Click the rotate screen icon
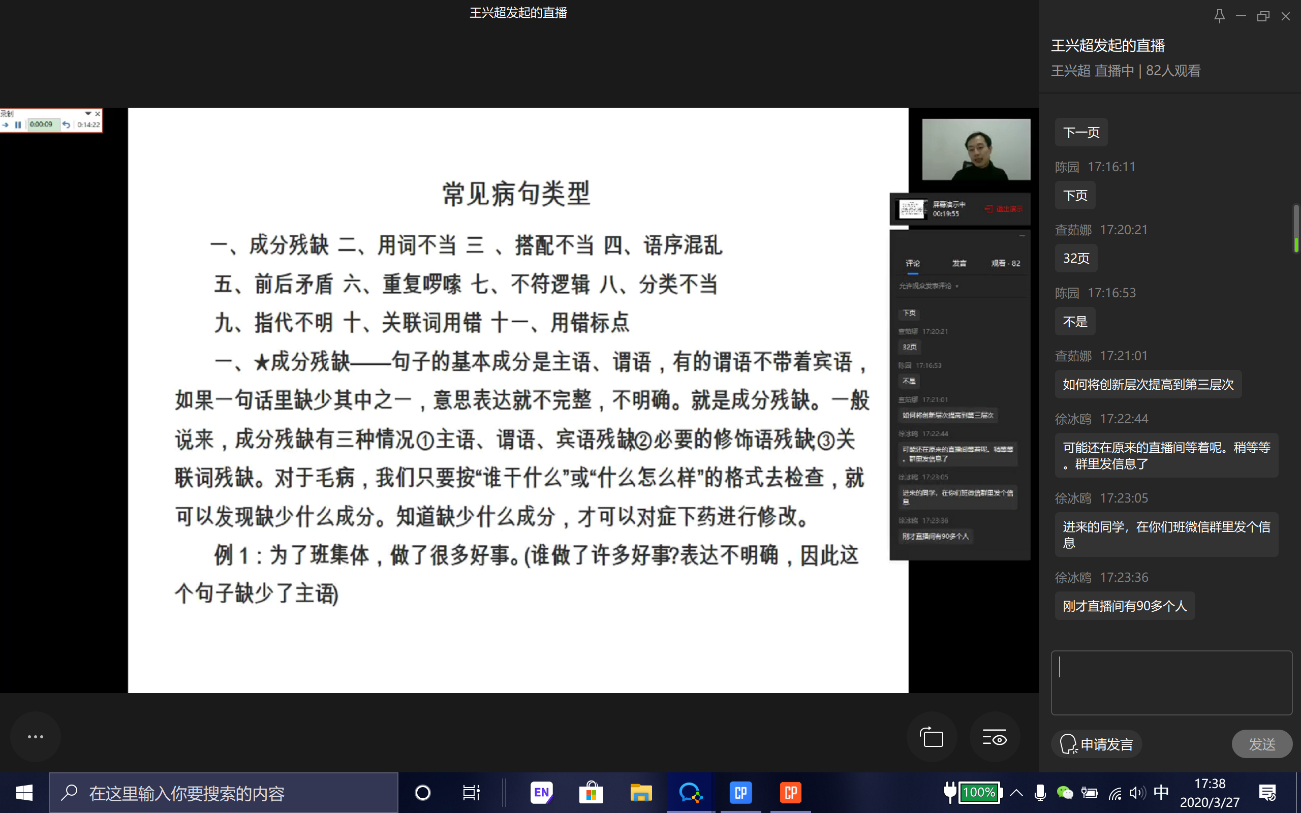Screen dimensions: 1301x813 [x=932, y=738]
